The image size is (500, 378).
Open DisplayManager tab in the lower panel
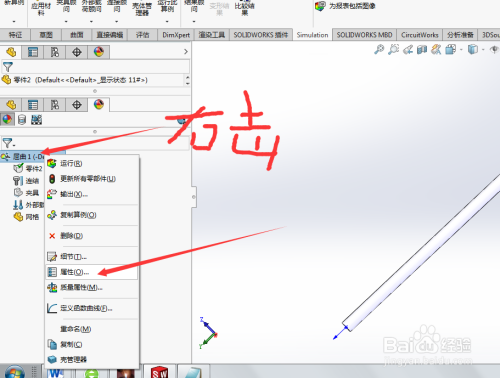click(99, 105)
